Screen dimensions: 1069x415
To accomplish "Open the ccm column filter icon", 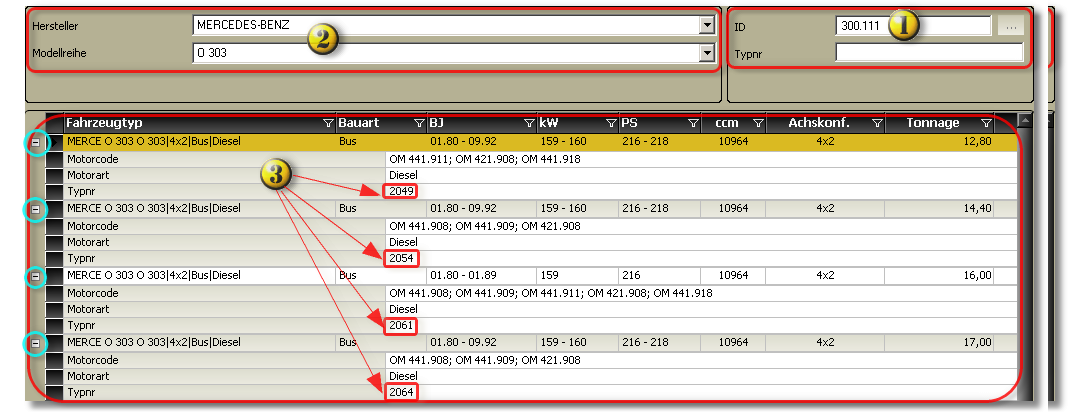I will point(757,123).
